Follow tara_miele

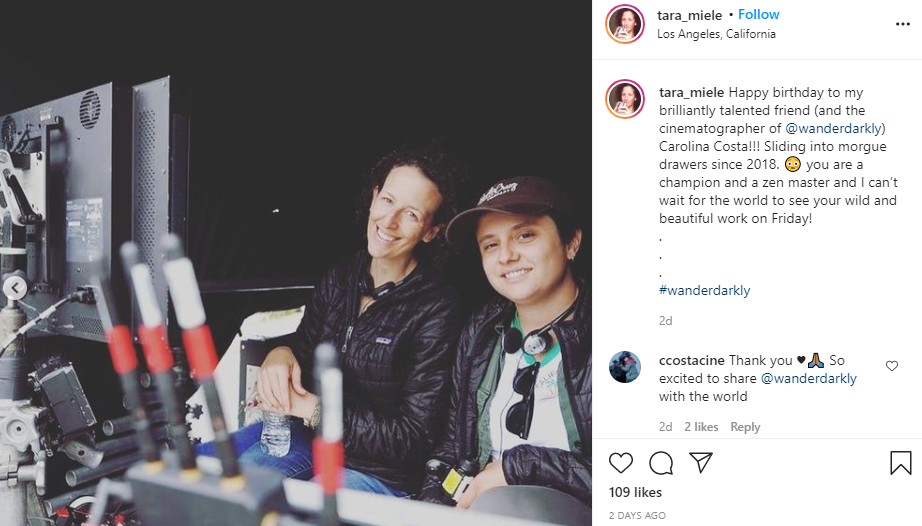pyautogui.click(x=759, y=15)
